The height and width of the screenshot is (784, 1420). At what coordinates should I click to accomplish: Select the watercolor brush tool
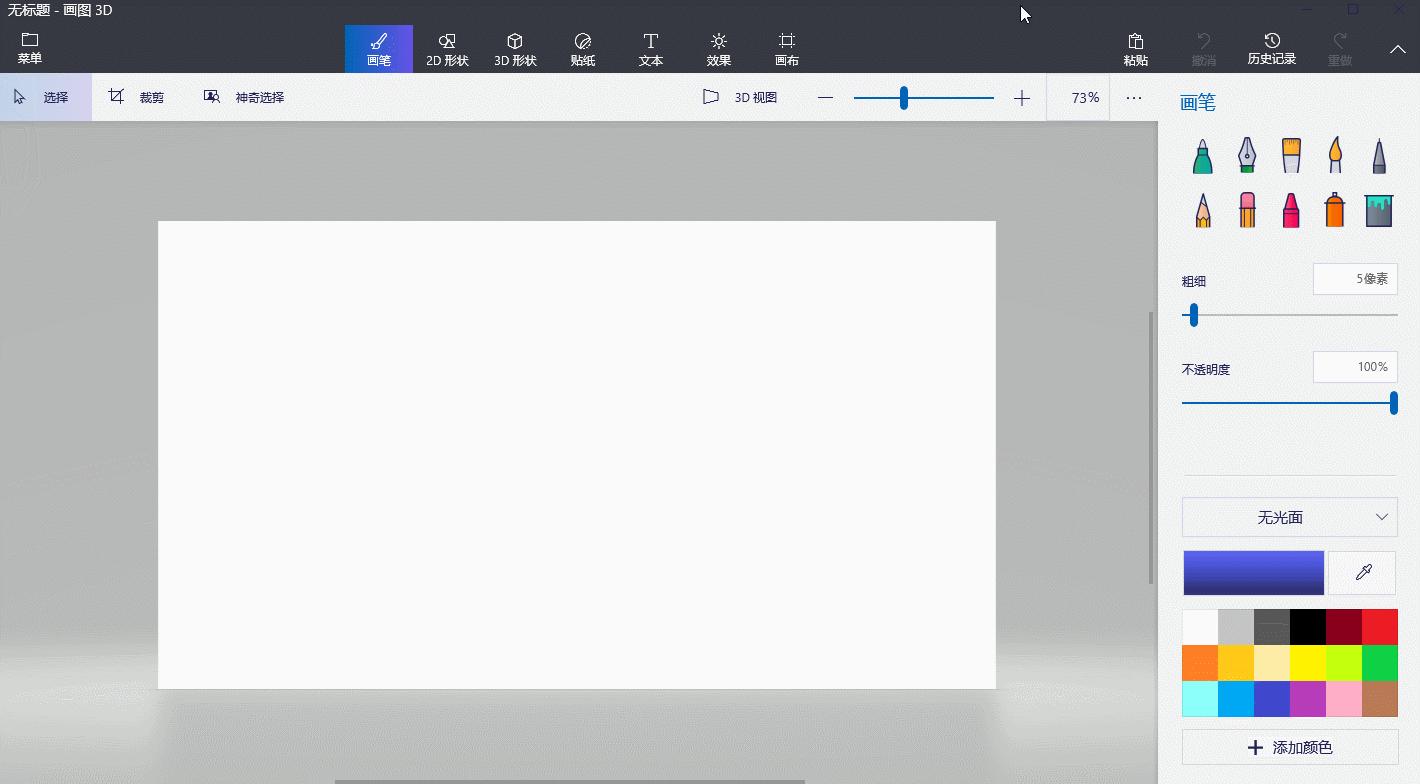pos(1335,155)
